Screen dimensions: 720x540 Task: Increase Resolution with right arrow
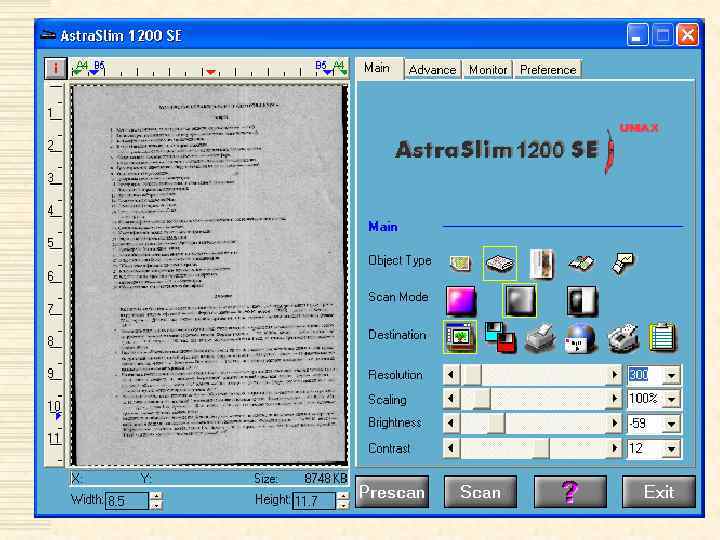tap(614, 375)
